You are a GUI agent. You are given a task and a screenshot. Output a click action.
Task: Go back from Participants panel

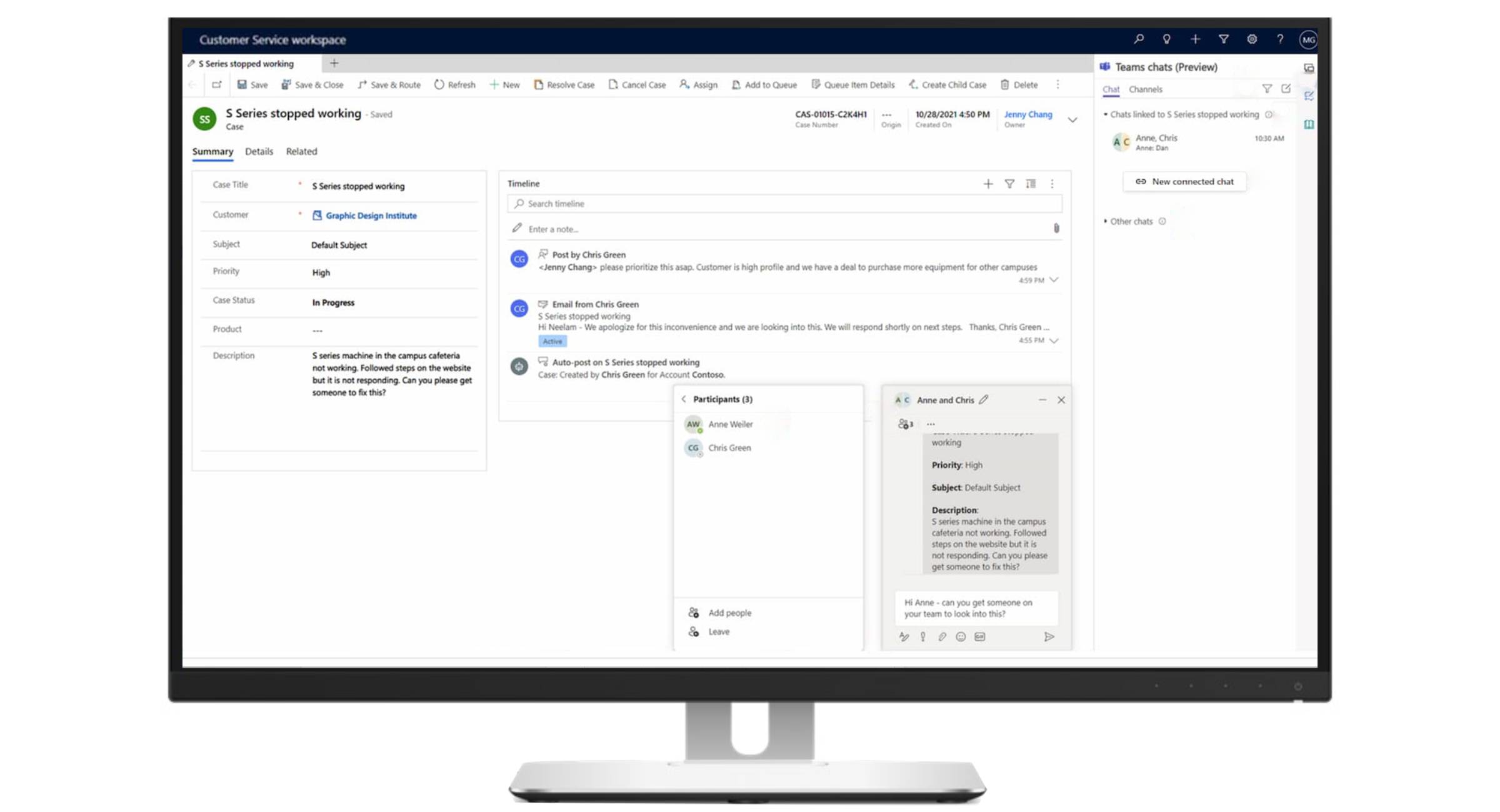click(x=684, y=399)
